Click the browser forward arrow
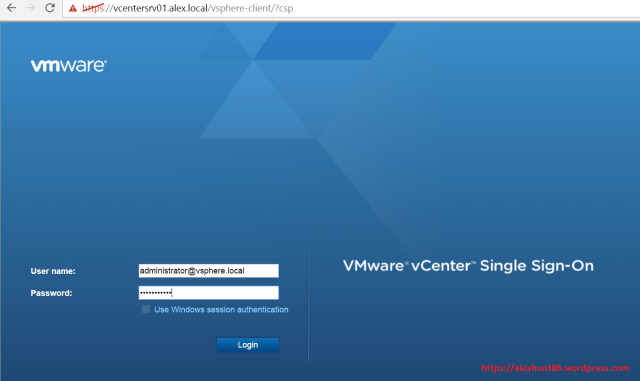640x381 pixels. click(31, 8)
